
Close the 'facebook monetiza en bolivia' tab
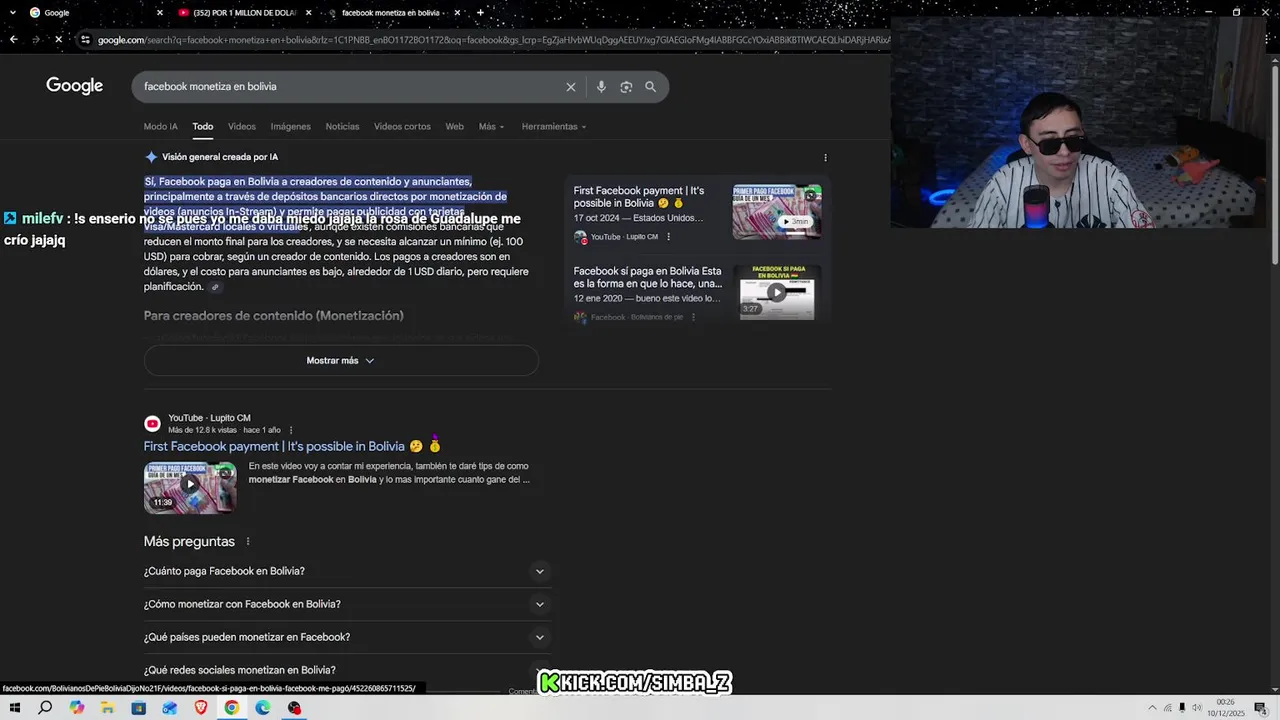[458, 13]
